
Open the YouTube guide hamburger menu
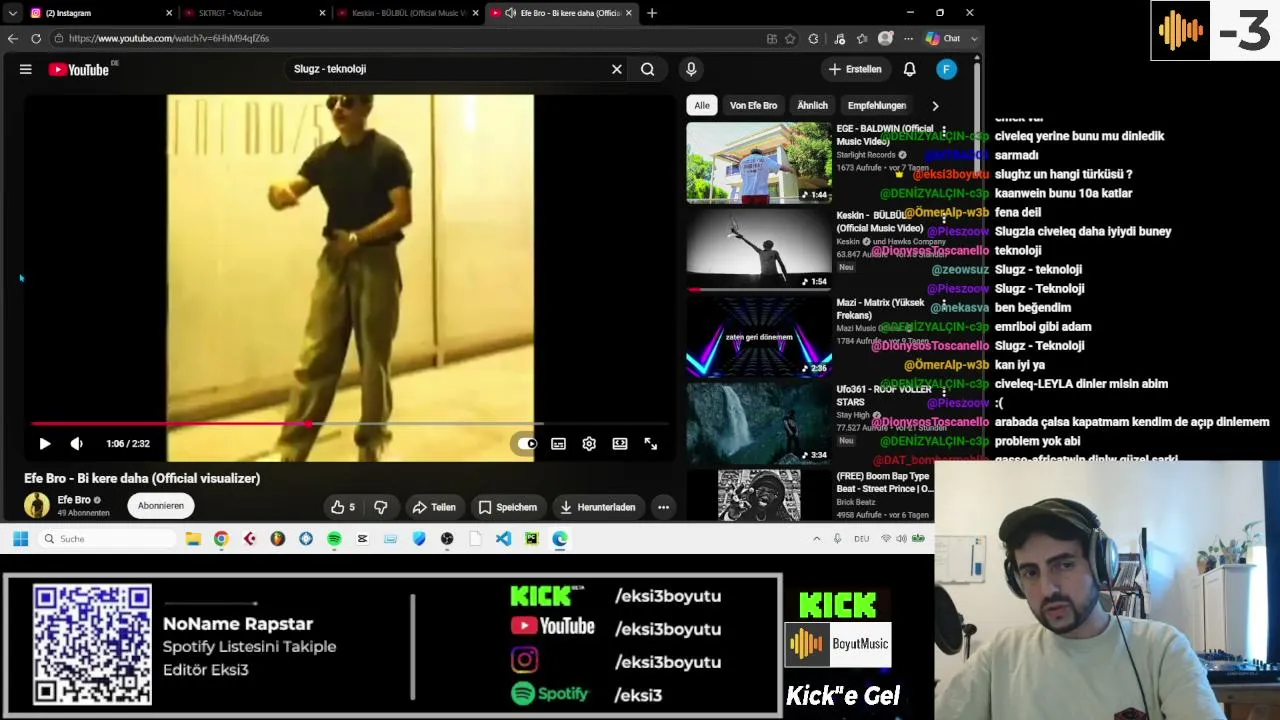26,69
